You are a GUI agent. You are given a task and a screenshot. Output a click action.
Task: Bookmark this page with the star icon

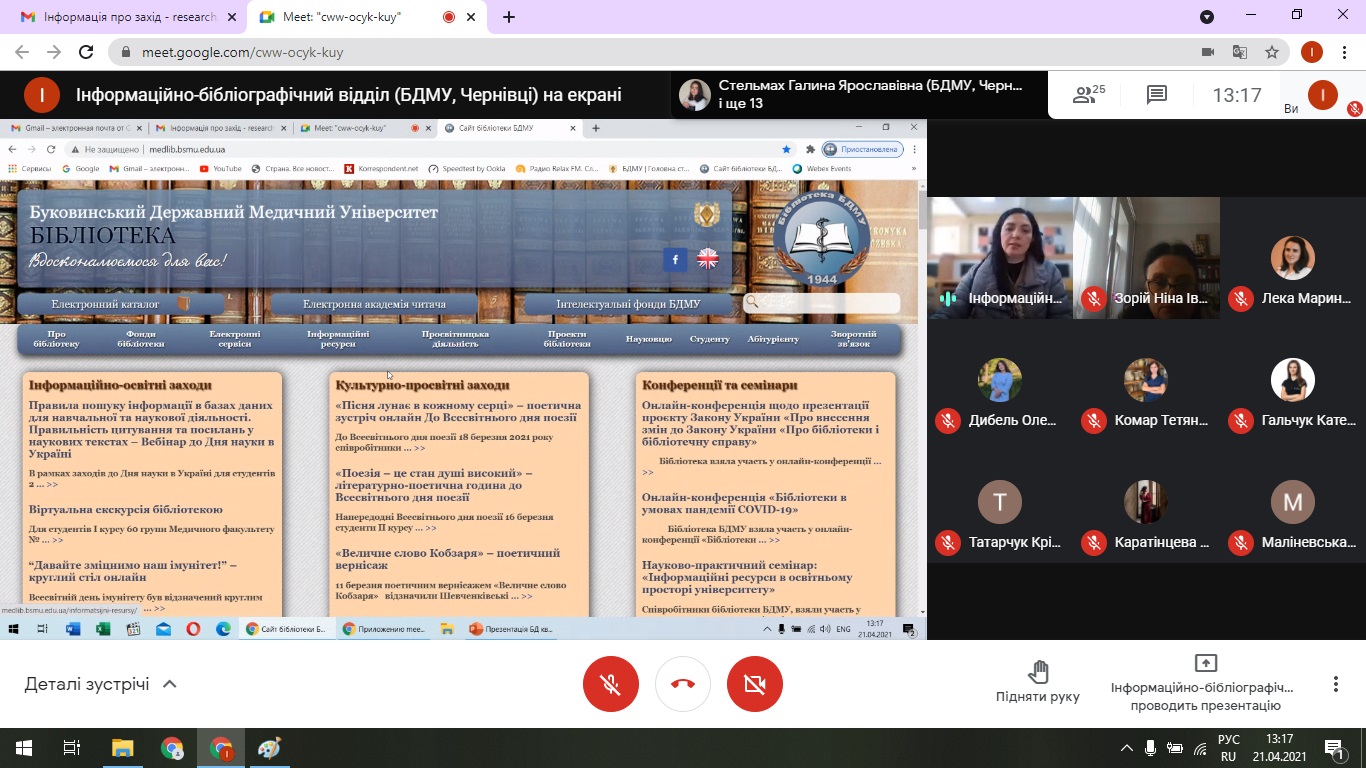click(1272, 52)
